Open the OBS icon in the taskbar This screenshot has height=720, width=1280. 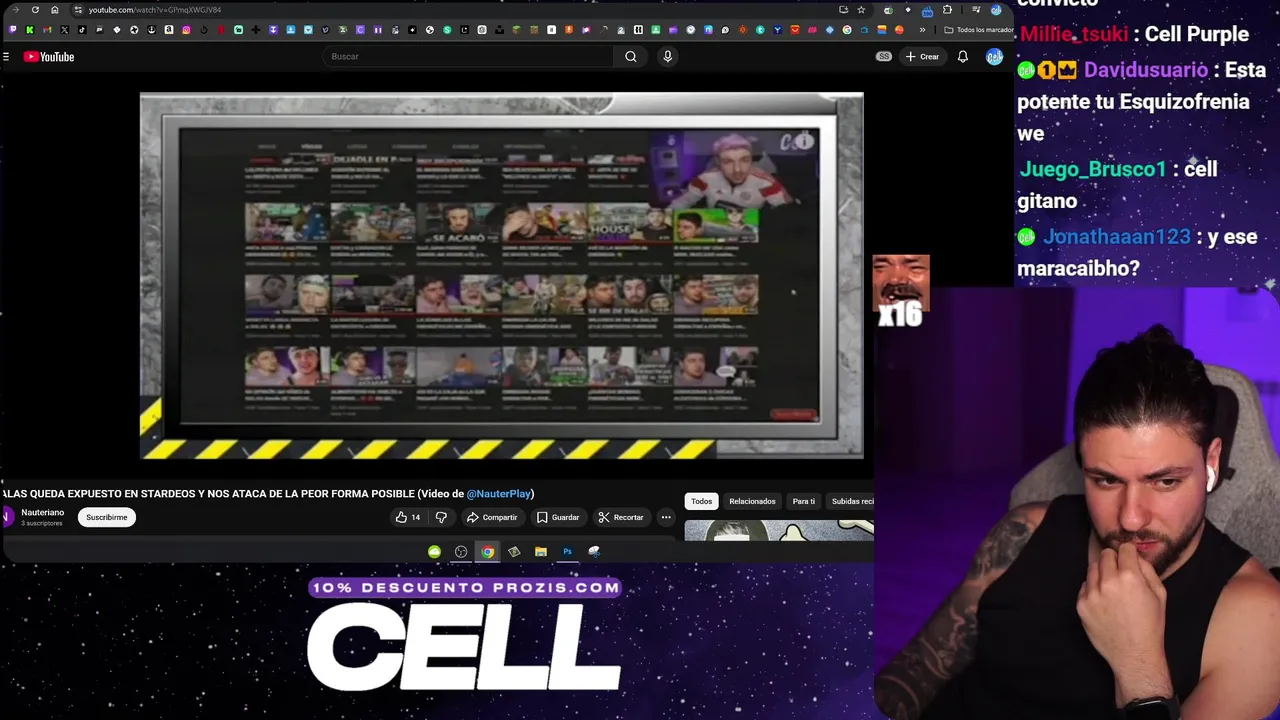[461, 551]
